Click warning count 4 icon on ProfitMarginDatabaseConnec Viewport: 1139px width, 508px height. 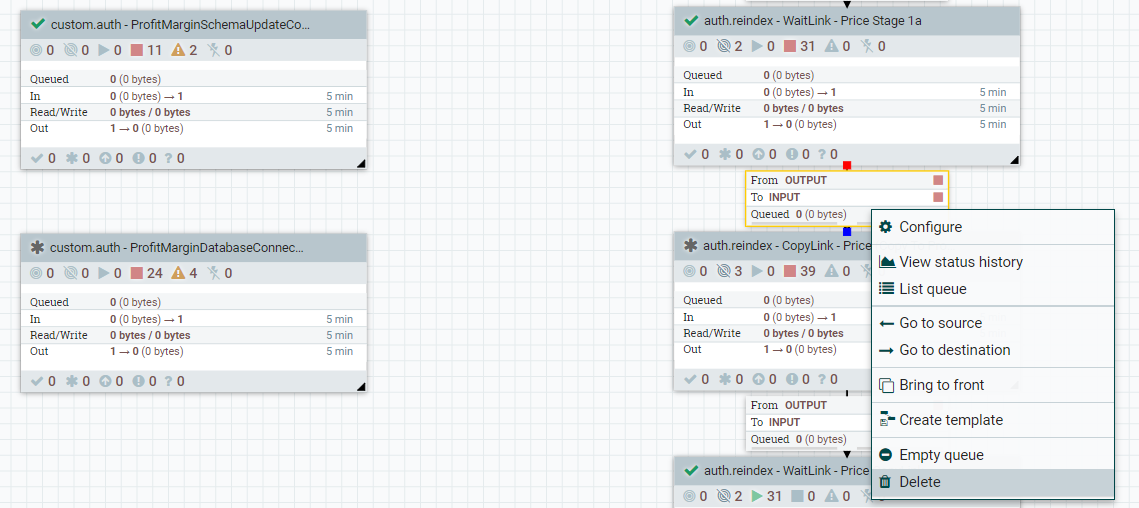coord(178,273)
